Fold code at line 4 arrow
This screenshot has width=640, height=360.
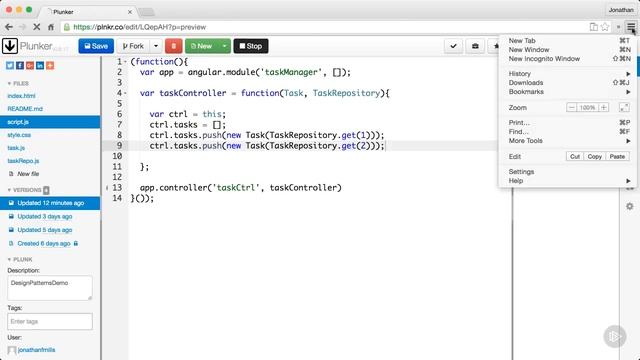[x=125, y=93]
